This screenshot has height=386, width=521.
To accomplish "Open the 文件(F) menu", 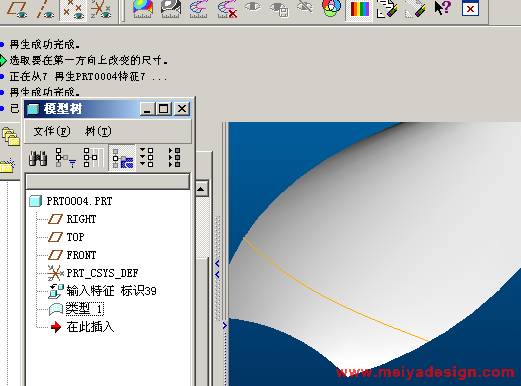I will click(x=52, y=131).
